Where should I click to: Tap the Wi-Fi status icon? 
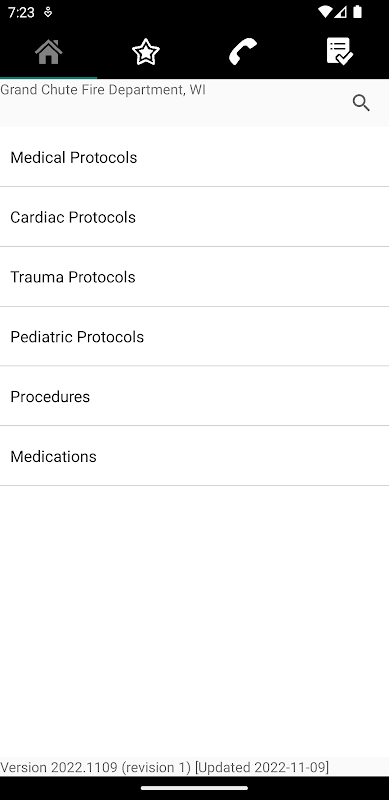point(324,12)
